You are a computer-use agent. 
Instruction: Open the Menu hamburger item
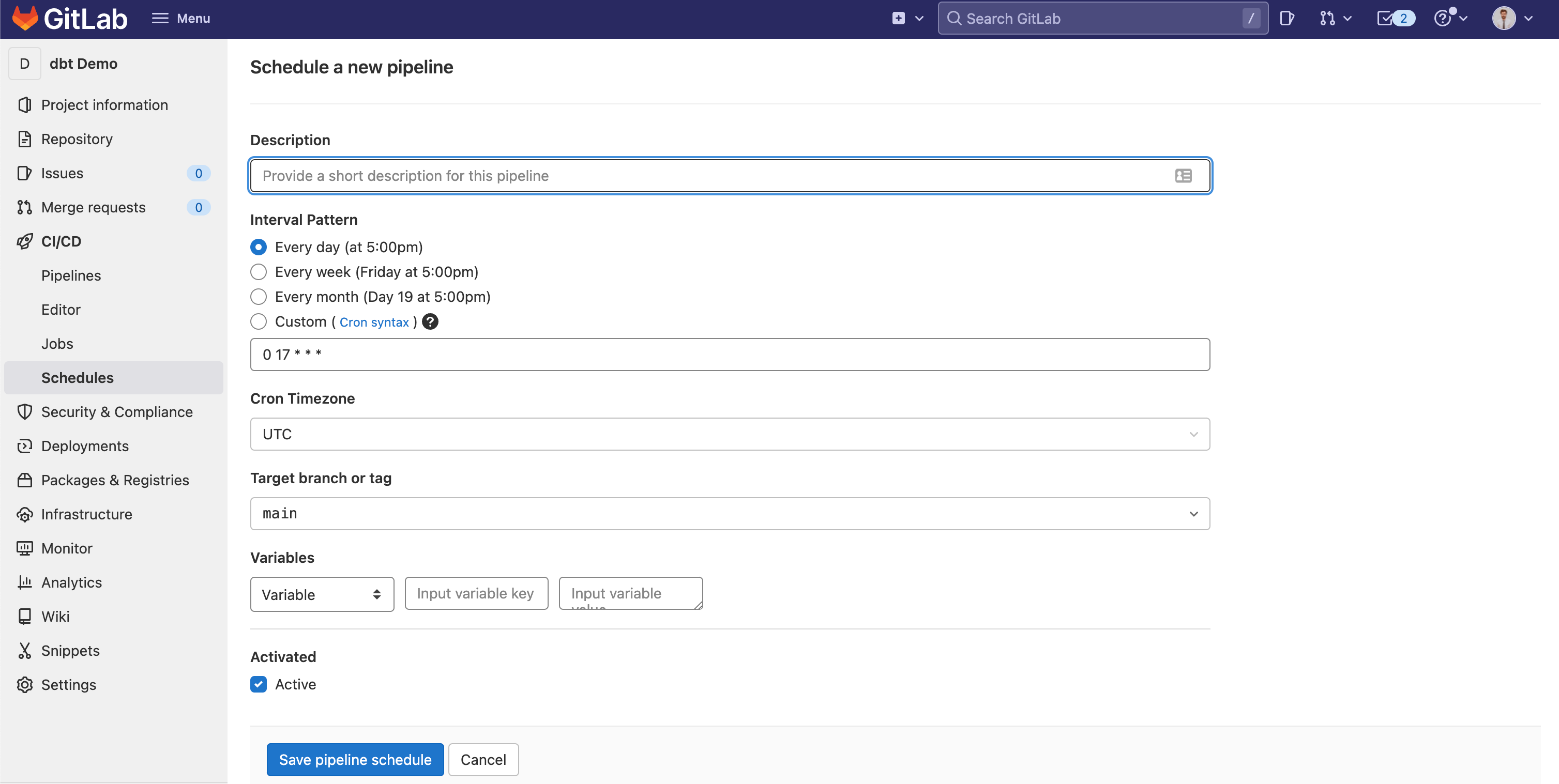coord(181,19)
